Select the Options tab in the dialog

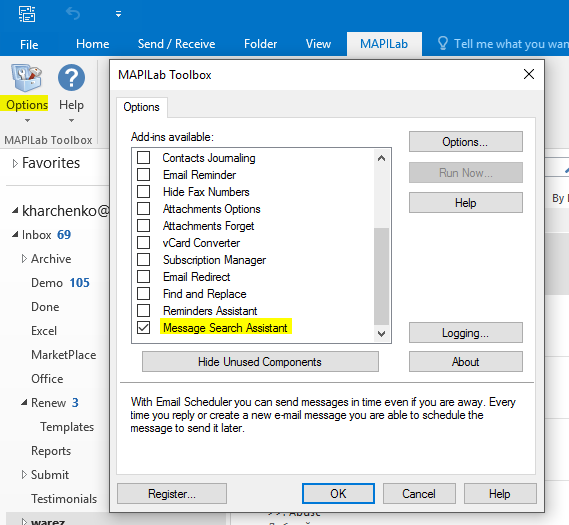142,107
